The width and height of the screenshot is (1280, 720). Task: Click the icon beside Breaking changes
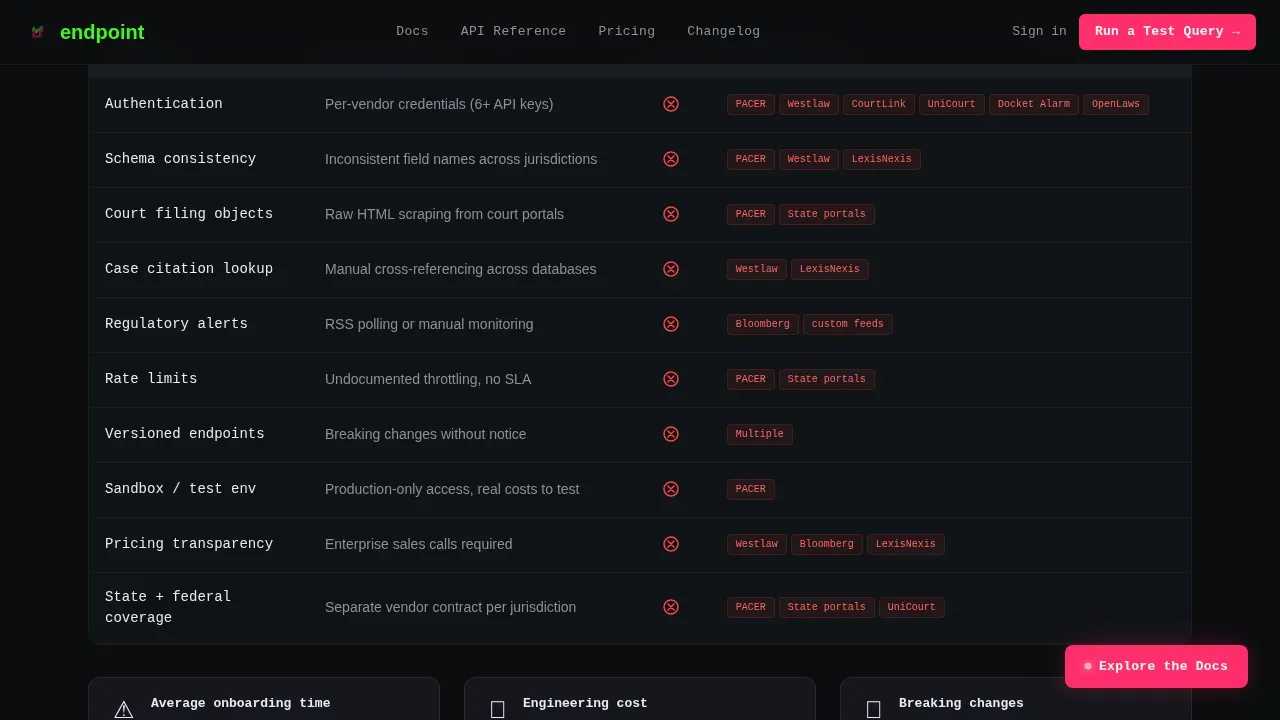pos(874,710)
